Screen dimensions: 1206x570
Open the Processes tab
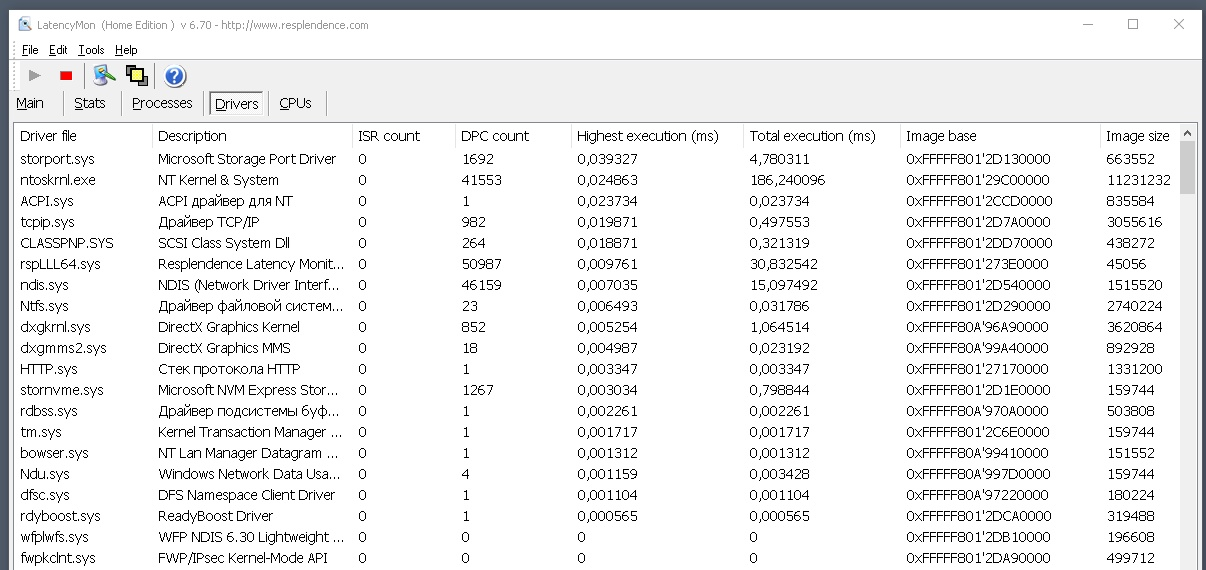tap(162, 103)
